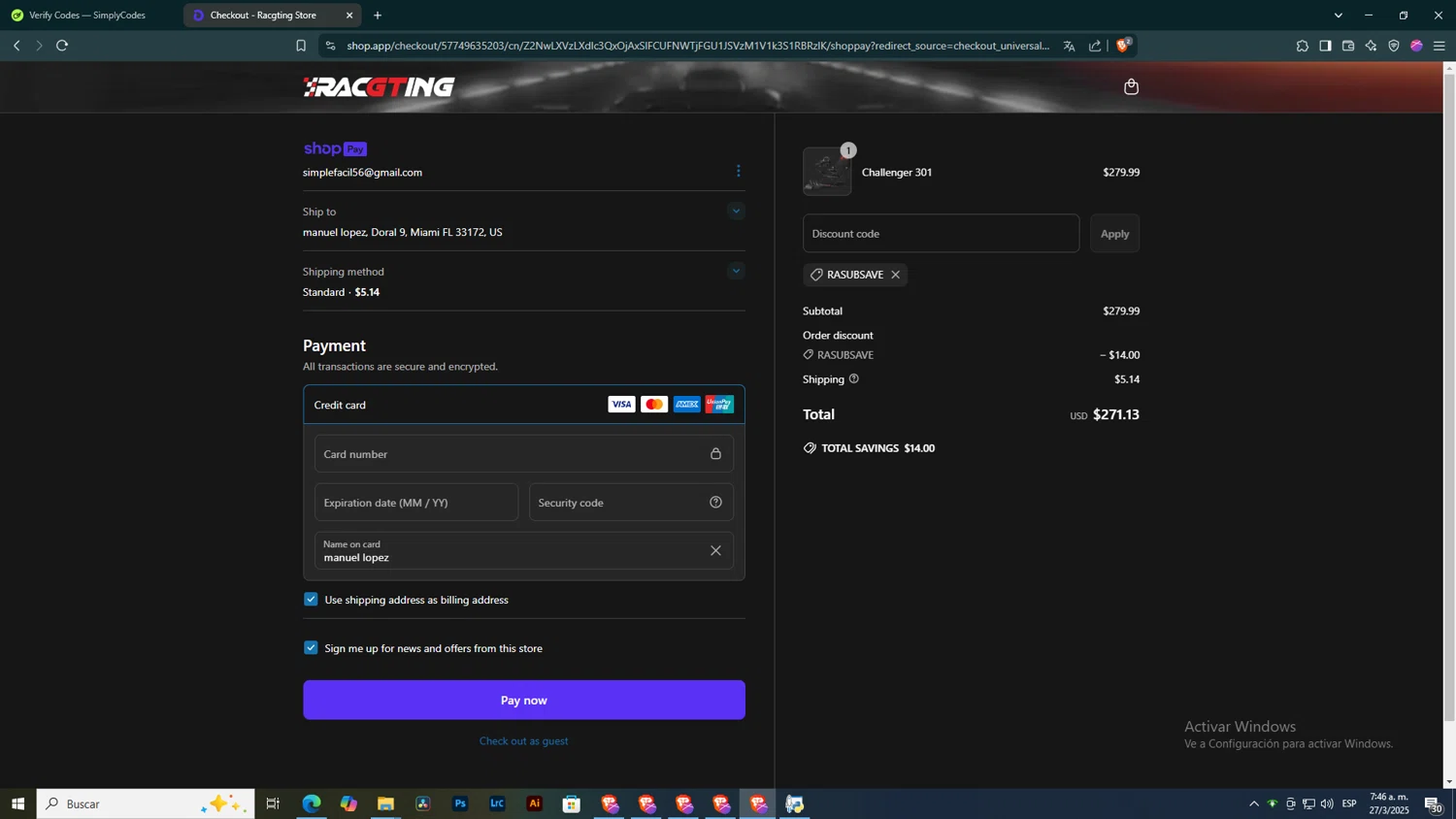Open Brave Wallet icon

1348,46
